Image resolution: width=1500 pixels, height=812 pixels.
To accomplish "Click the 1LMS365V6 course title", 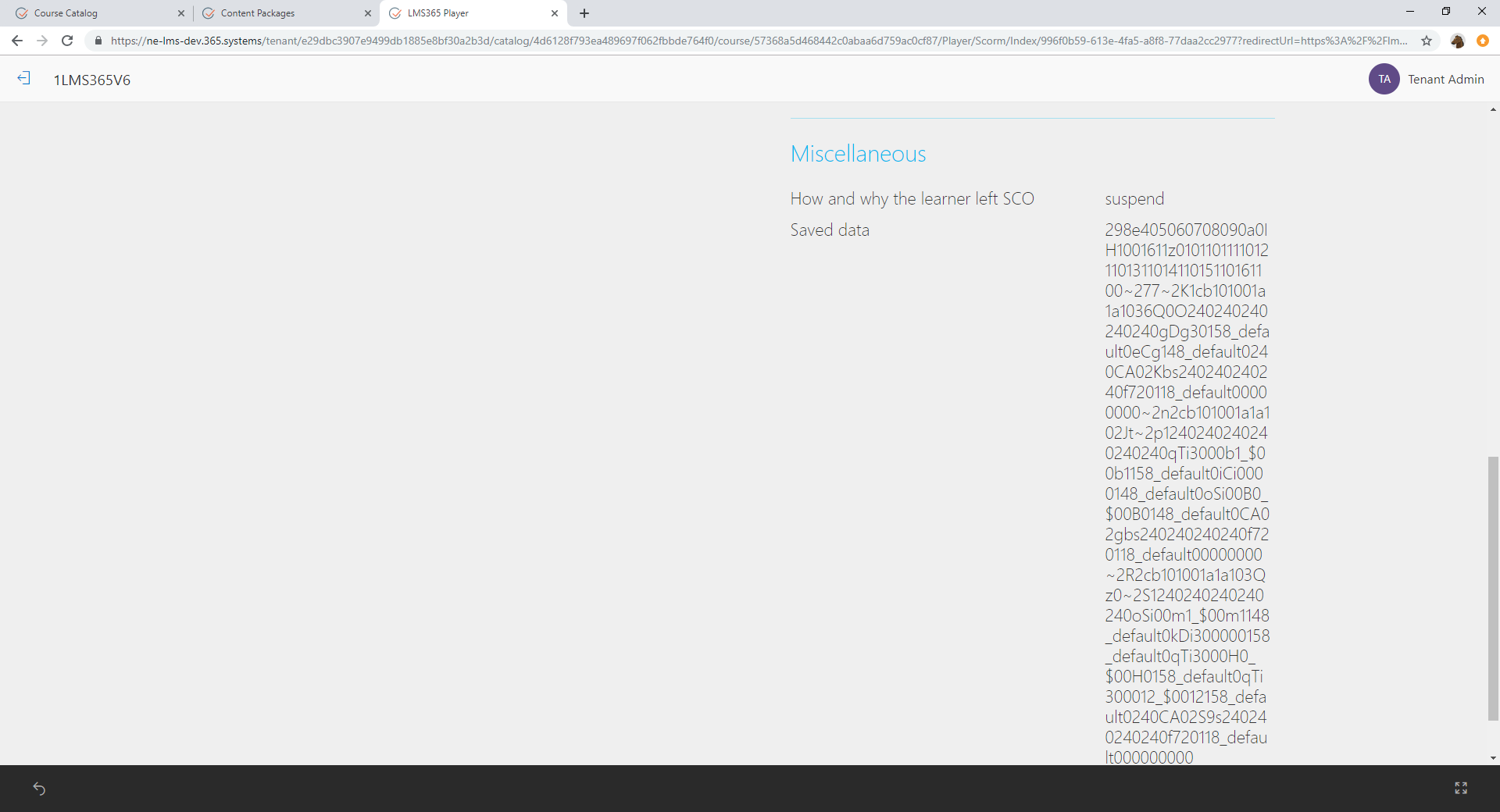I will point(92,80).
